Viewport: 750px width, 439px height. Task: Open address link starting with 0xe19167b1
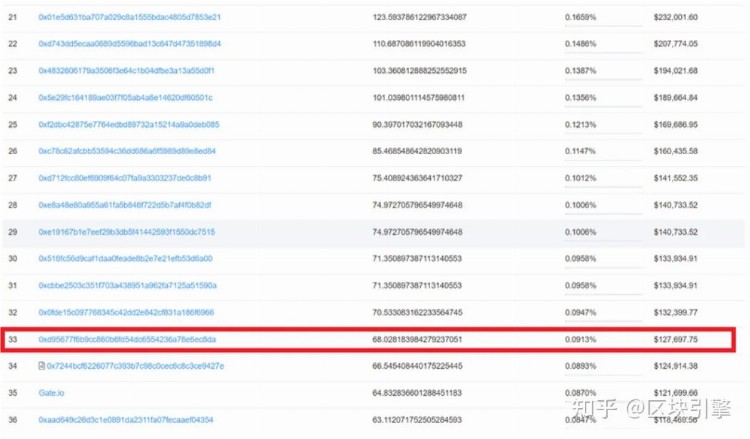126,232
